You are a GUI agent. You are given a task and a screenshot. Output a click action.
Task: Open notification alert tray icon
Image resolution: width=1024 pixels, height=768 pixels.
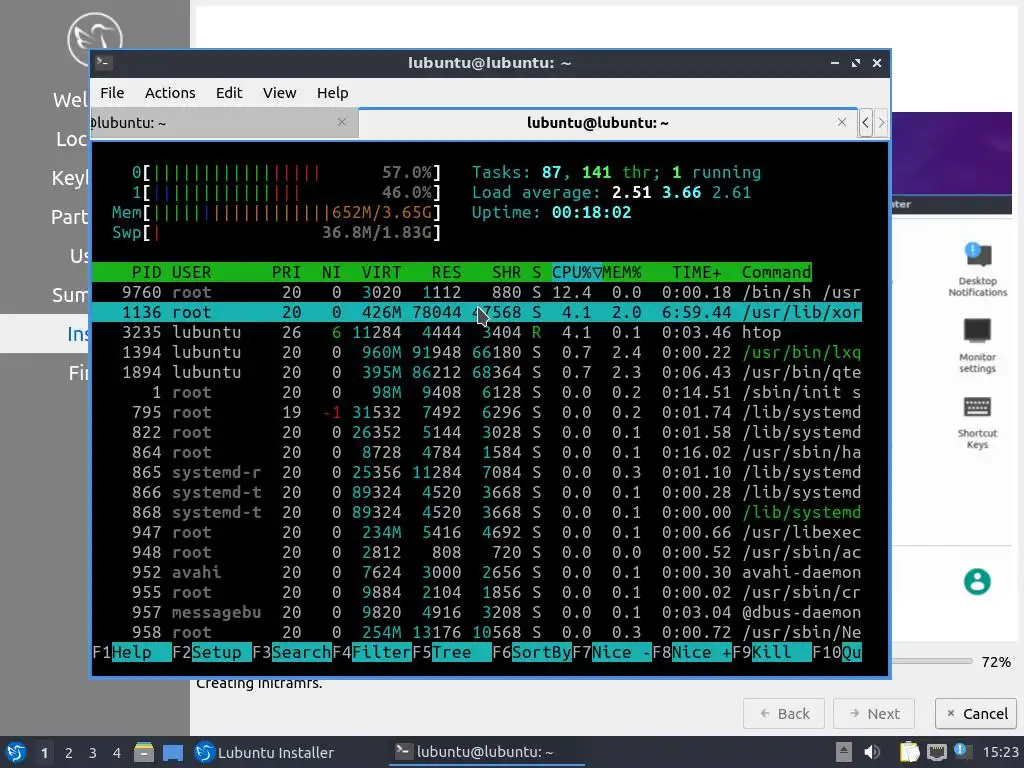point(961,751)
